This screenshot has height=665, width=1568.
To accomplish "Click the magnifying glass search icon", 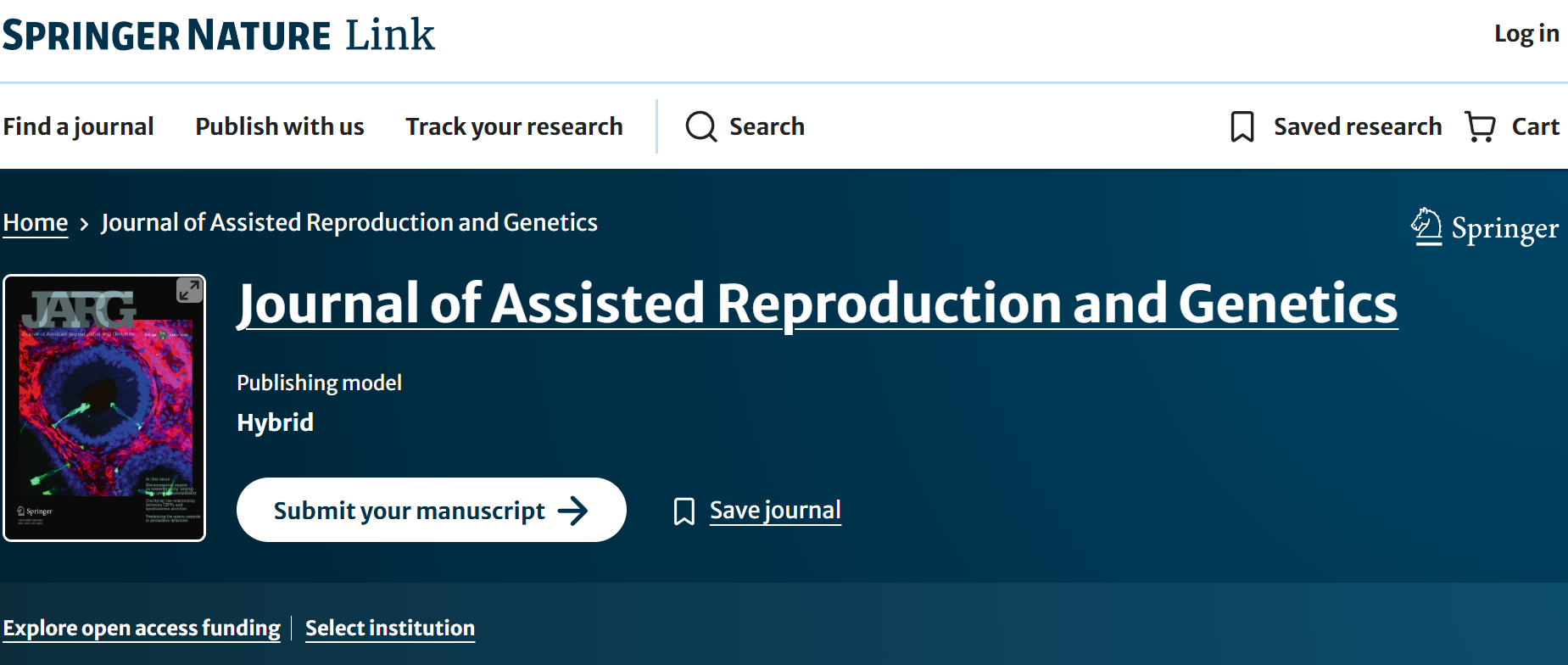I will pos(701,126).
